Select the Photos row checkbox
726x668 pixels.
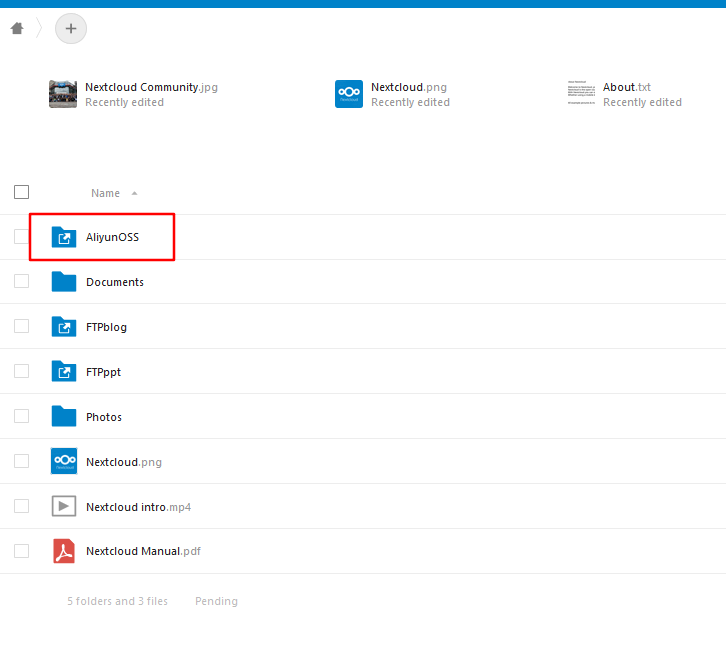click(x=21, y=416)
